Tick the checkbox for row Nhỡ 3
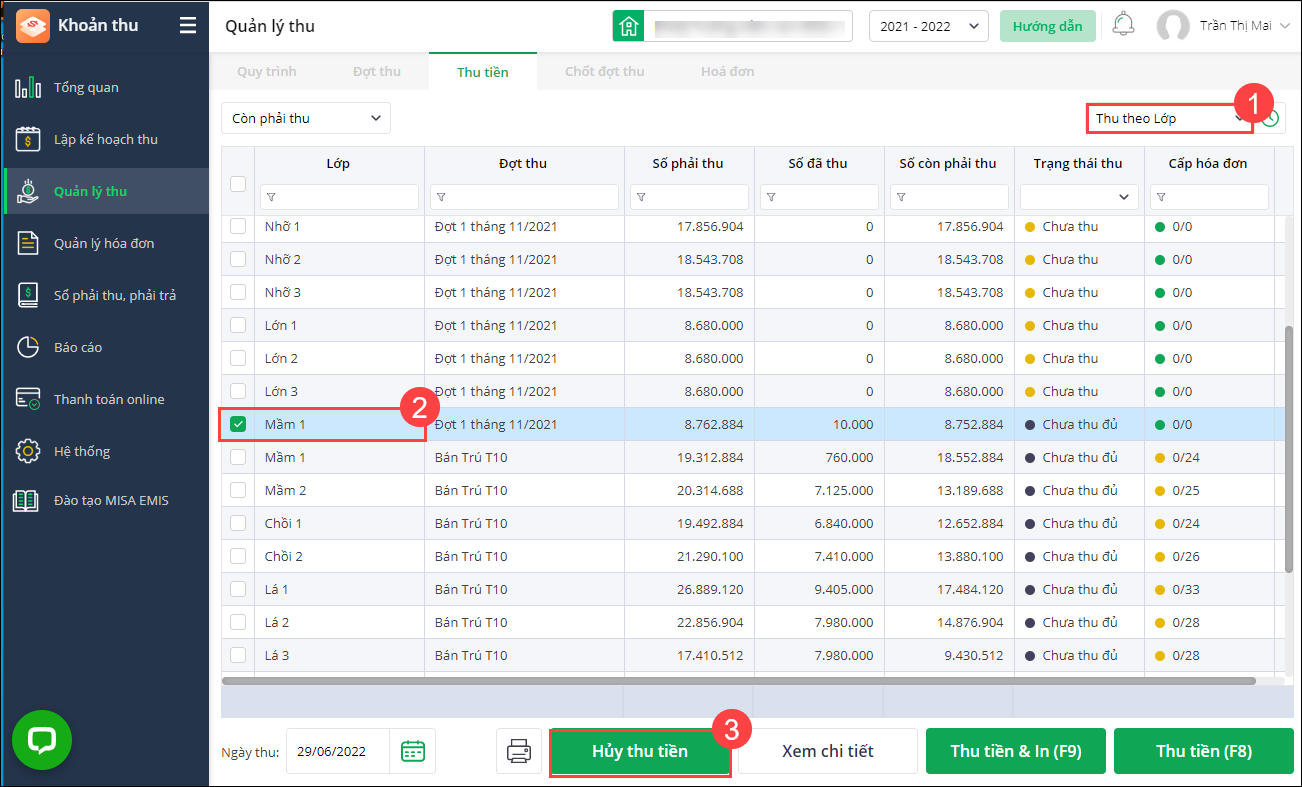Image resolution: width=1302 pixels, height=787 pixels. pyautogui.click(x=238, y=292)
